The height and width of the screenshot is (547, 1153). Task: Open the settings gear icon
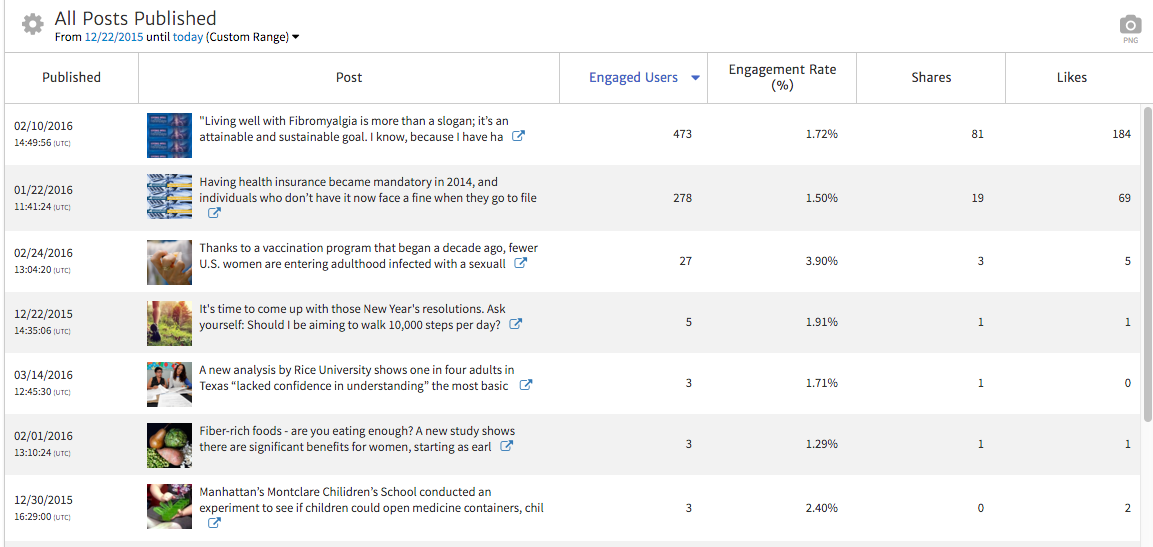tap(32, 25)
